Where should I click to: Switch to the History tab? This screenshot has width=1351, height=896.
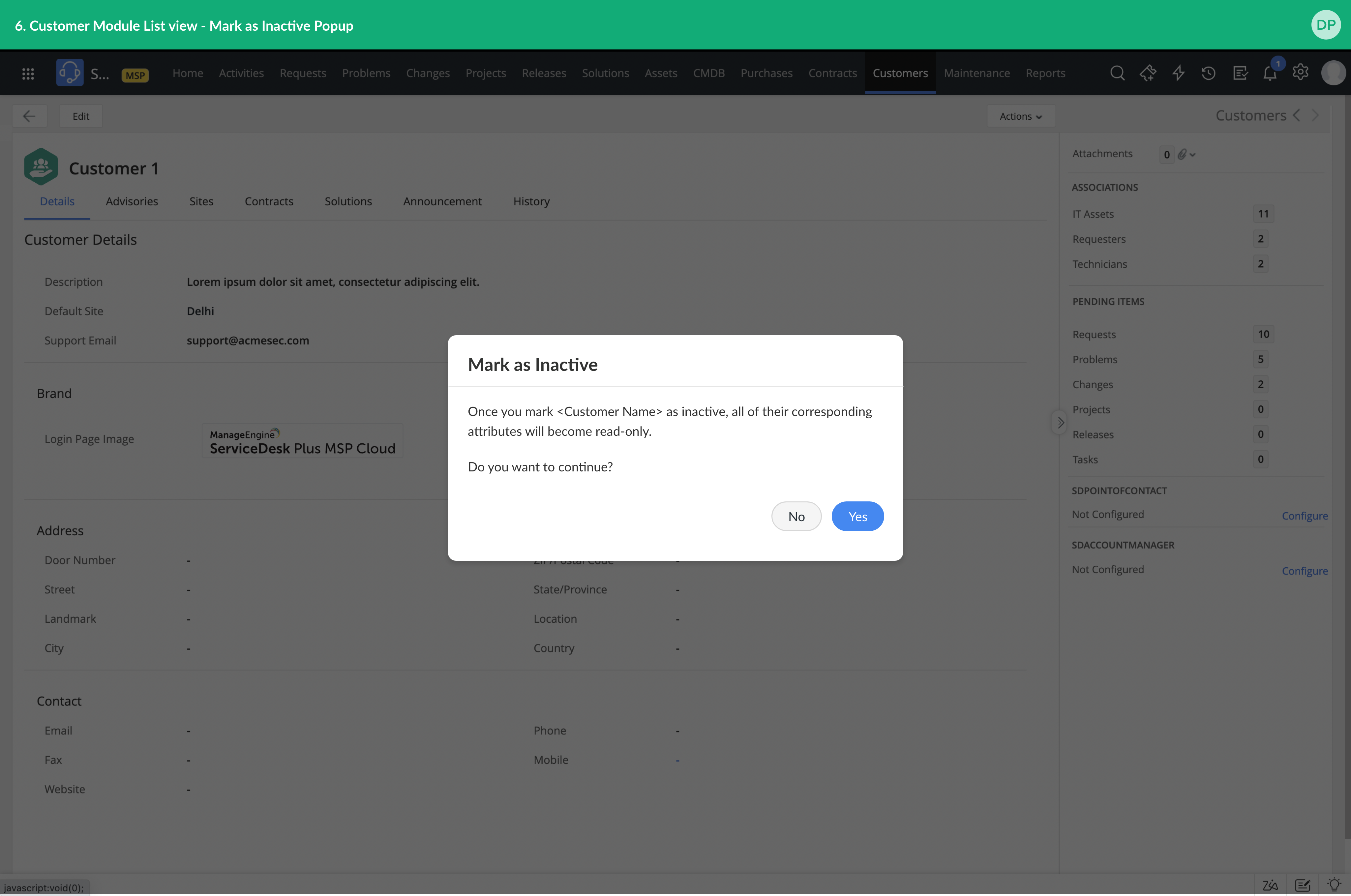531,201
